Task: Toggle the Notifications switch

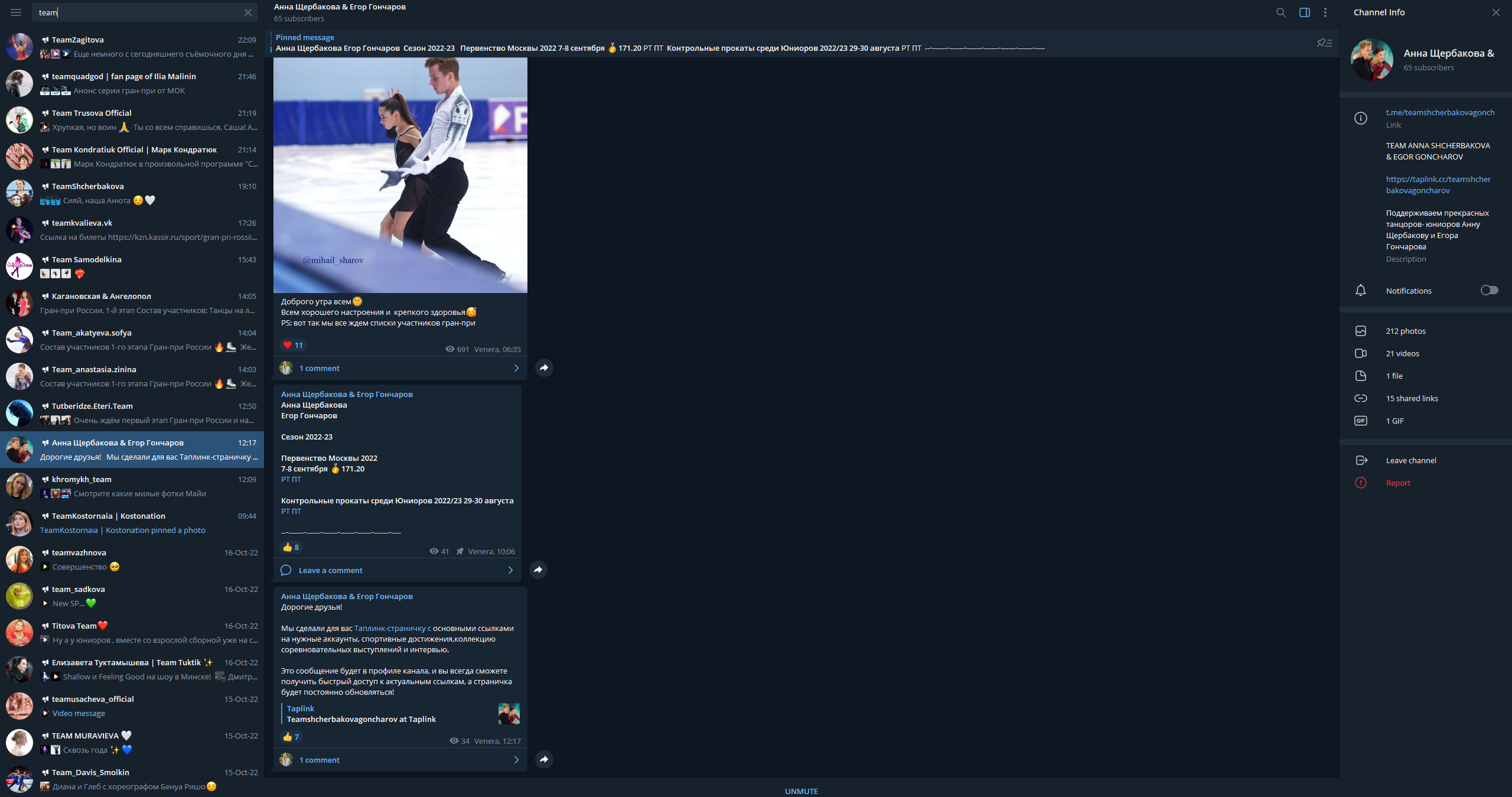Action: [1488, 290]
